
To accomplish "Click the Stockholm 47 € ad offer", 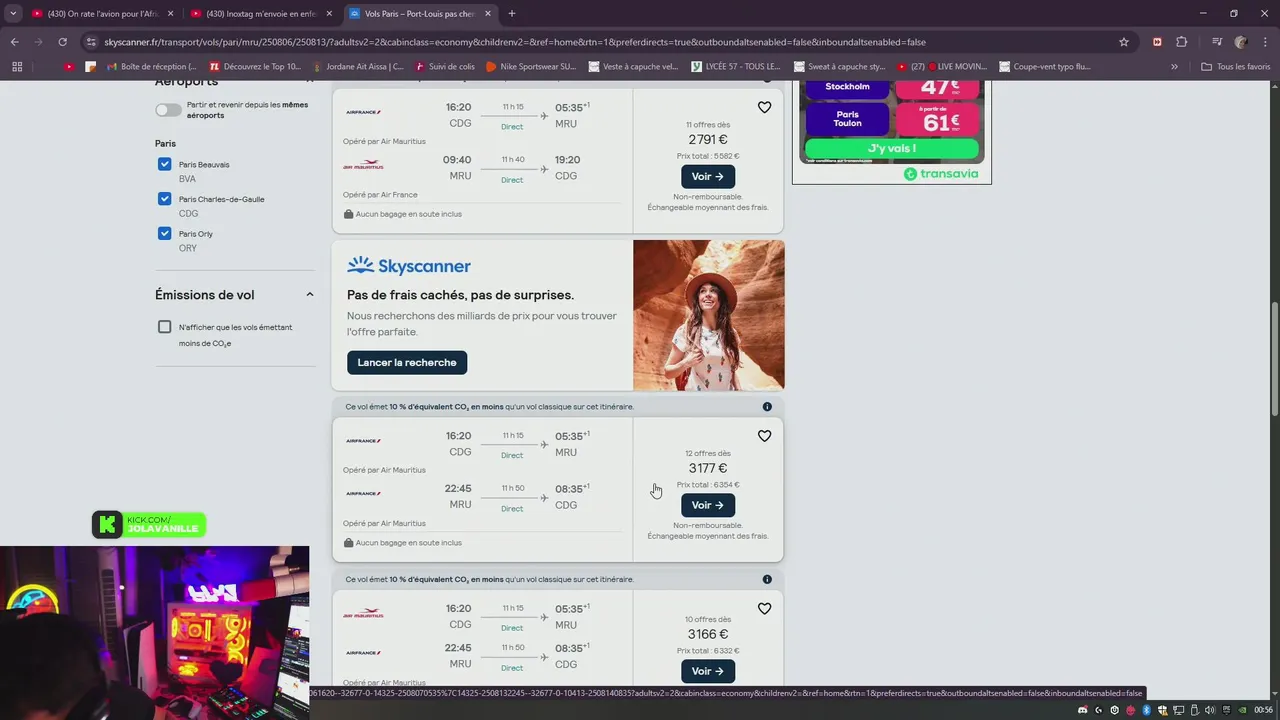I will 891,89.
